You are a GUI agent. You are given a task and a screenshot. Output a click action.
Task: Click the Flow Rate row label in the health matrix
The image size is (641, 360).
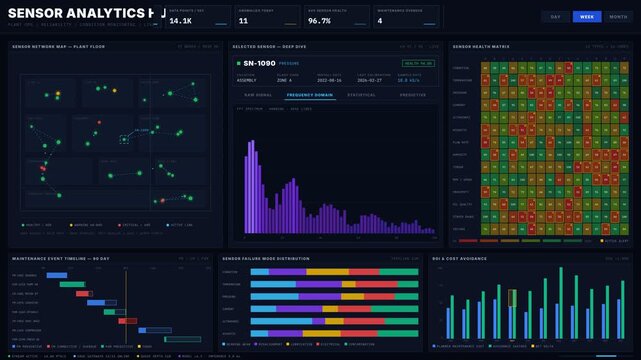coord(461,142)
